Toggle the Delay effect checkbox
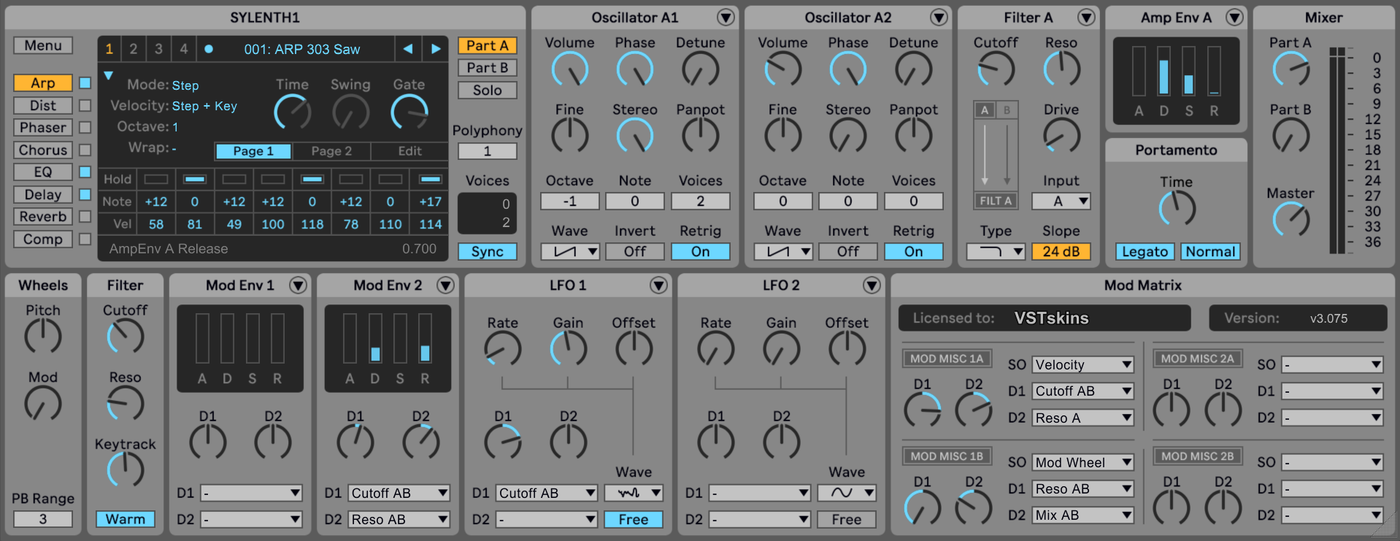 (x=85, y=194)
